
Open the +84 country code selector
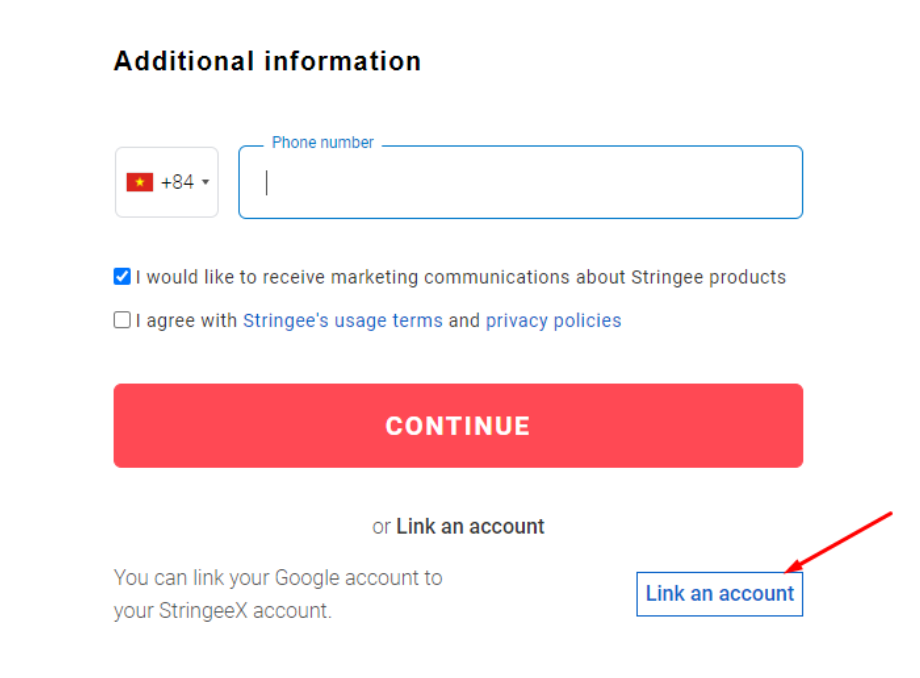[167, 182]
